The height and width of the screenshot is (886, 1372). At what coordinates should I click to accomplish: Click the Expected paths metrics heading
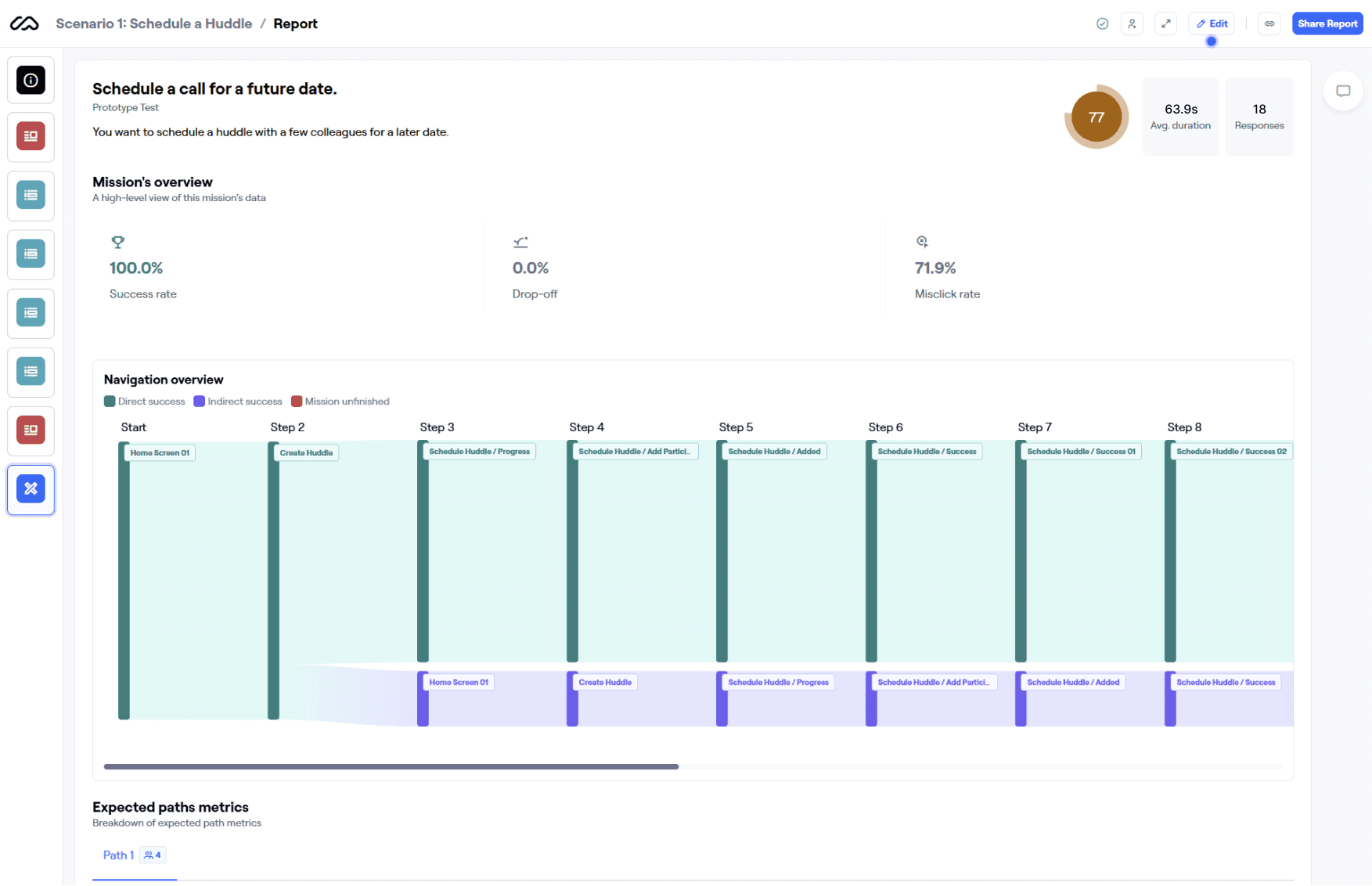pyautogui.click(x=171, y=807)
